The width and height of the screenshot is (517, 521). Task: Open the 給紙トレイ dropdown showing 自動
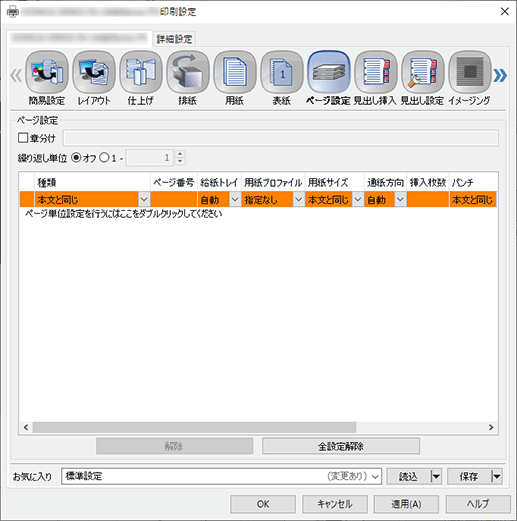tap(235, 200)
